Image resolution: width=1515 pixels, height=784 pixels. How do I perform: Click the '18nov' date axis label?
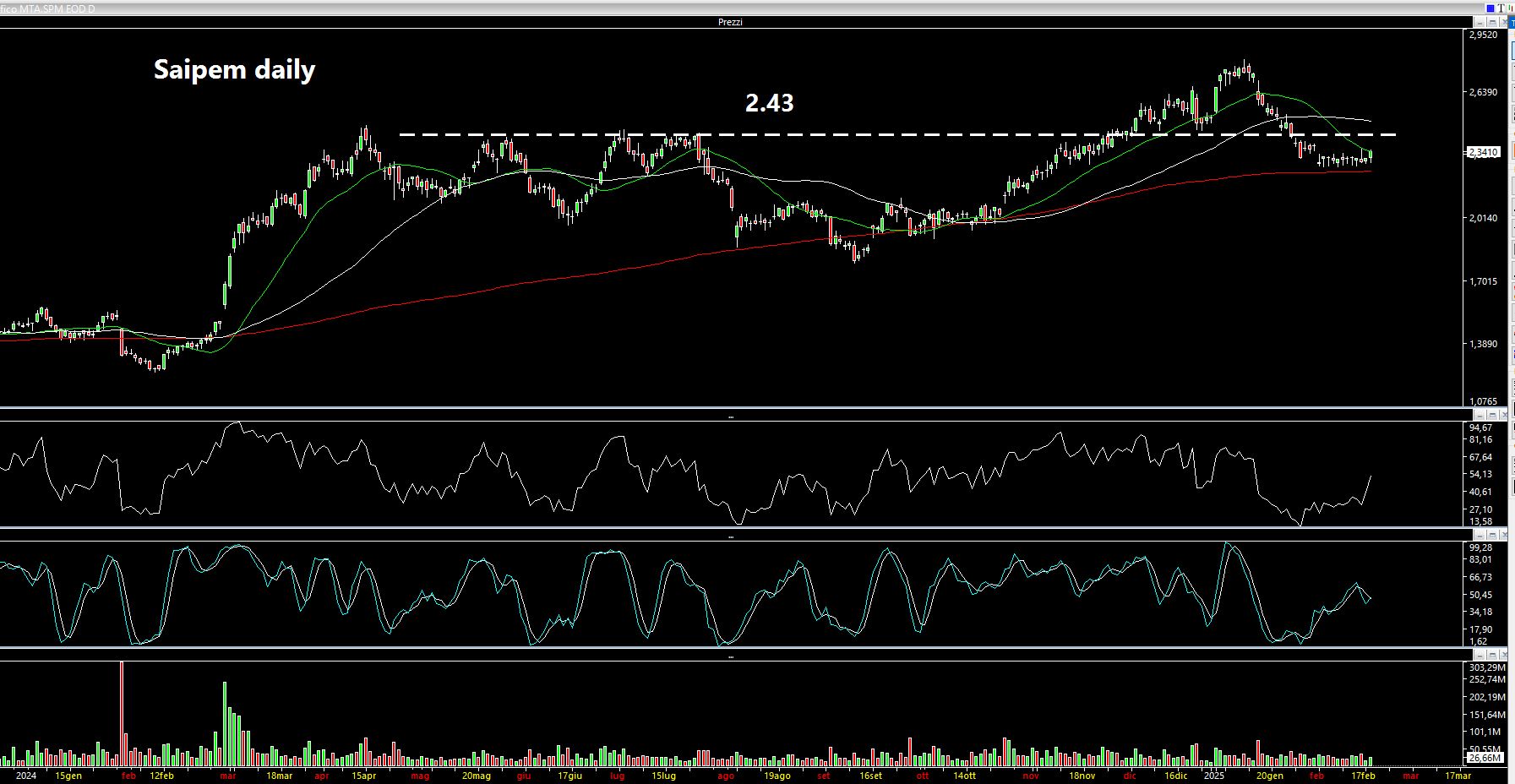click(1082, 776)
